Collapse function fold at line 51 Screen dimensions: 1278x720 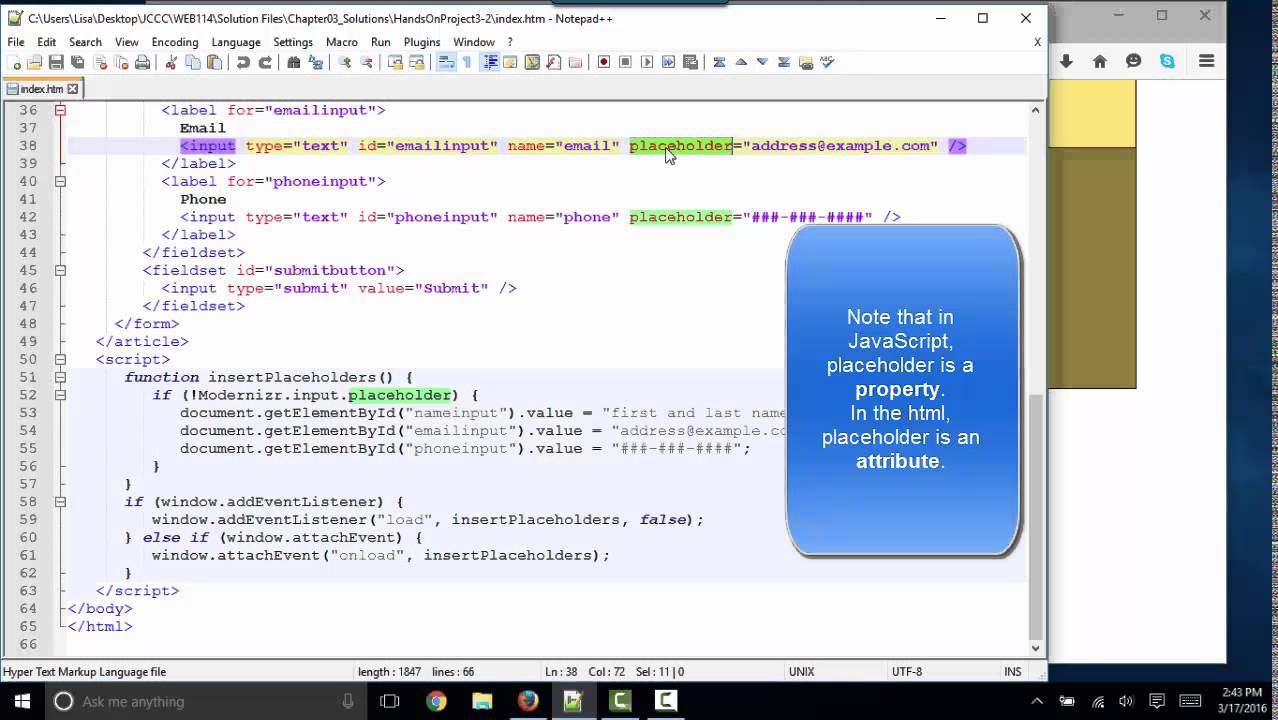(60, 377)
